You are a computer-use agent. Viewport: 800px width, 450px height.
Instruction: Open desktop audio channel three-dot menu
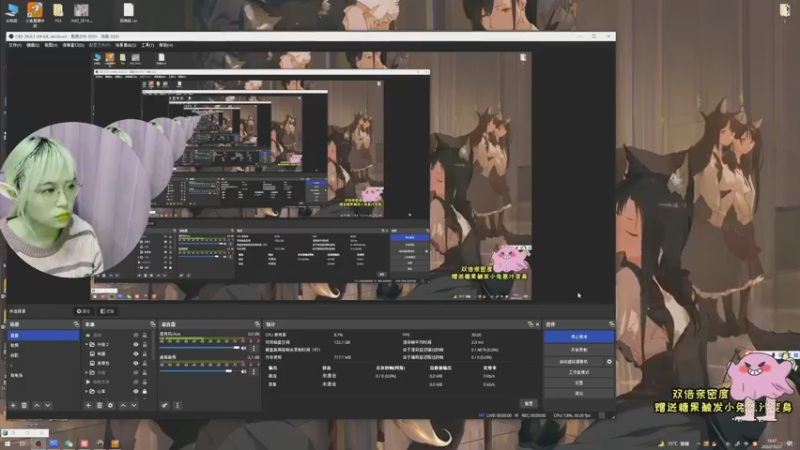click(254, 371)
